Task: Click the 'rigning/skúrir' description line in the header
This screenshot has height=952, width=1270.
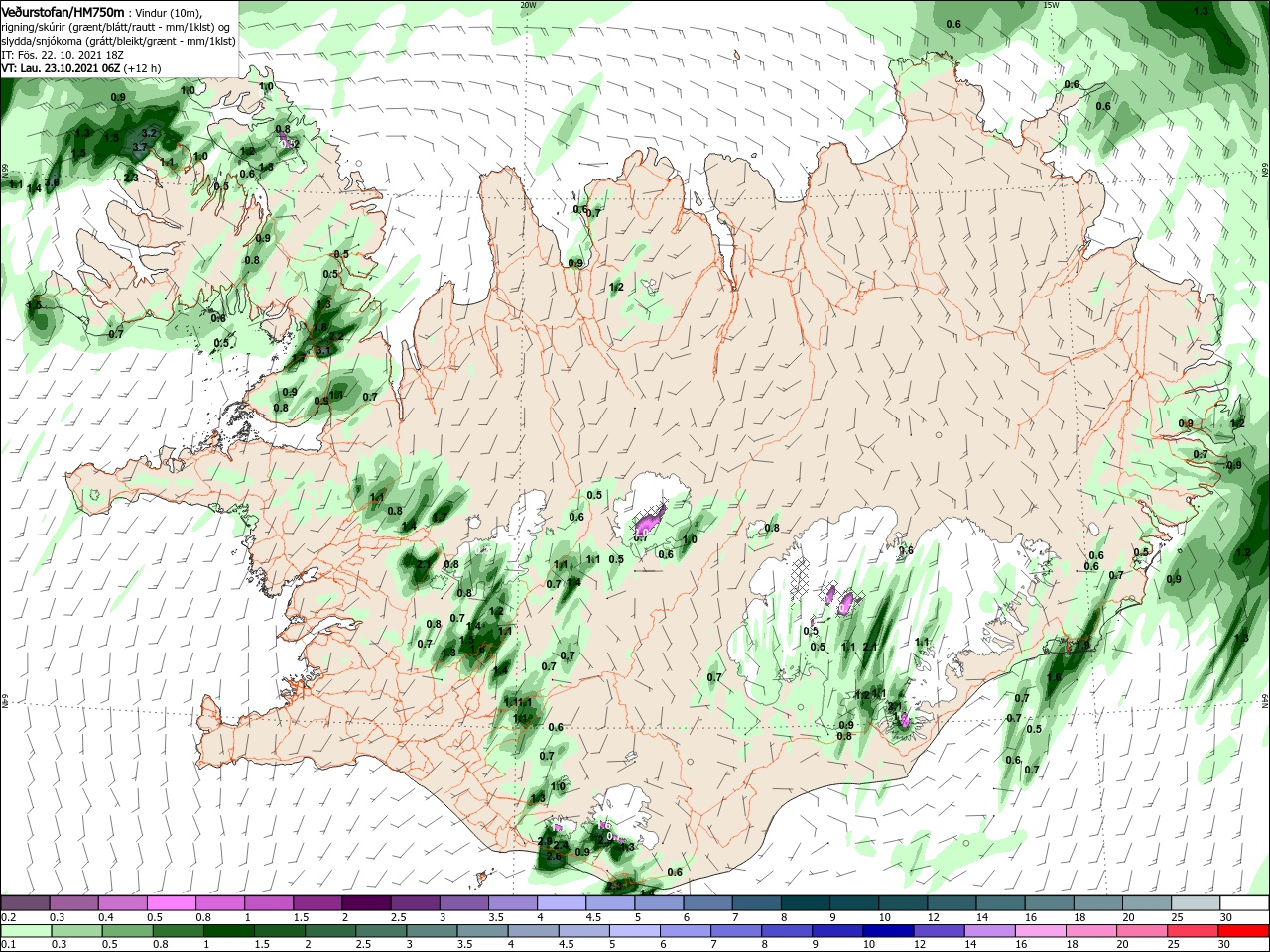Action: pyautogui.click(x=116, y=27)
